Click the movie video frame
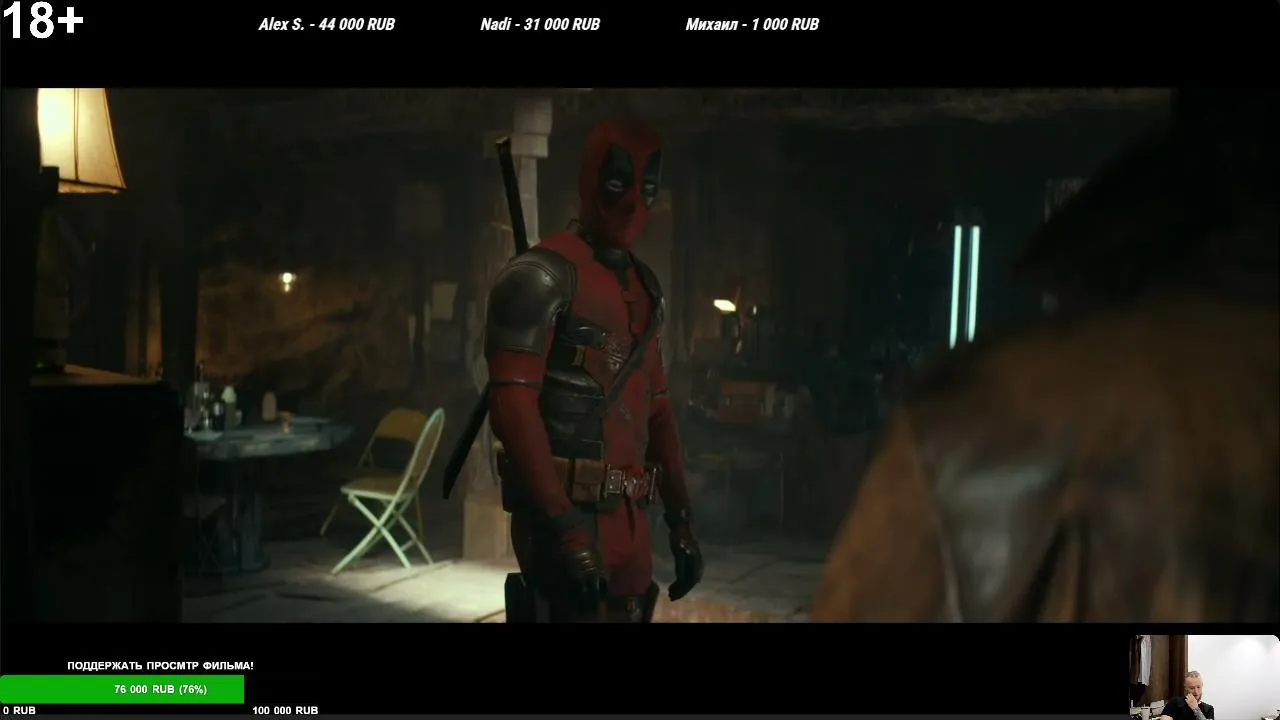The height and width of the screenshot is (720, 1280). [x=640, y=355]
